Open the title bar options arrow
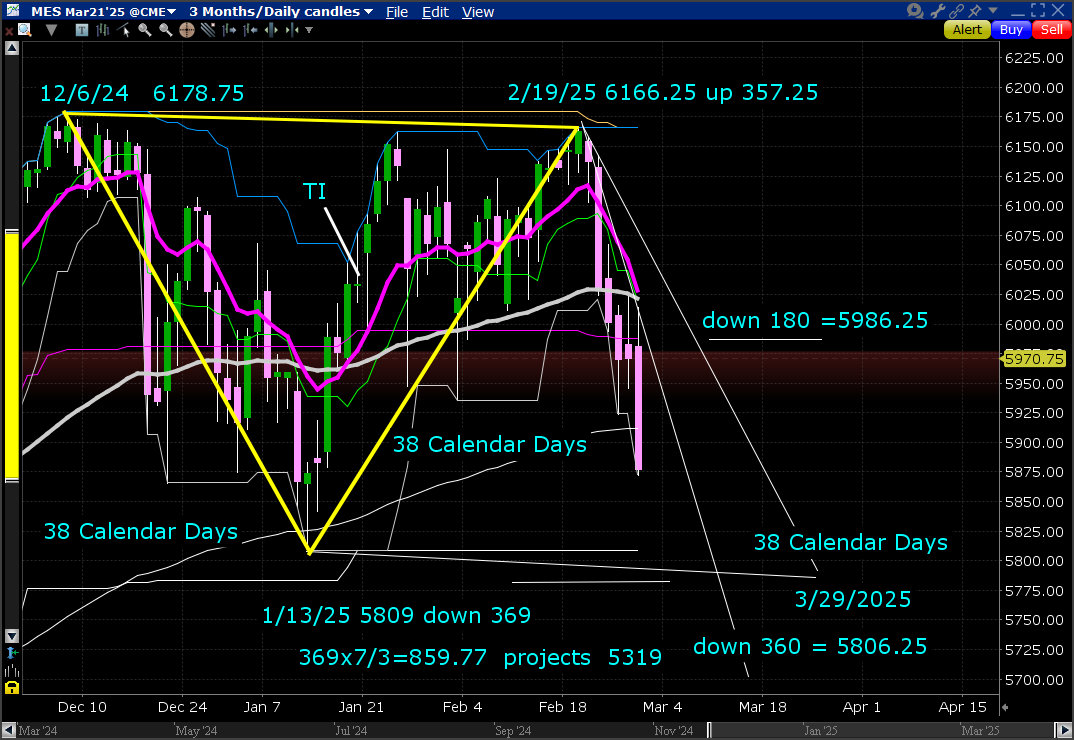The height and width of the screenshot is (740, 1074). [992, 10]
